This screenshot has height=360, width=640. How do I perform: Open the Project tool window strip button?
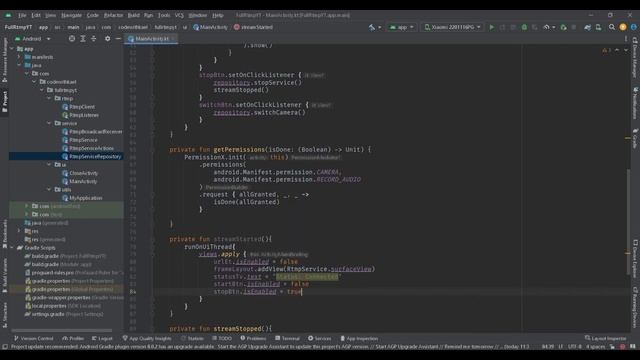[4, 101]
